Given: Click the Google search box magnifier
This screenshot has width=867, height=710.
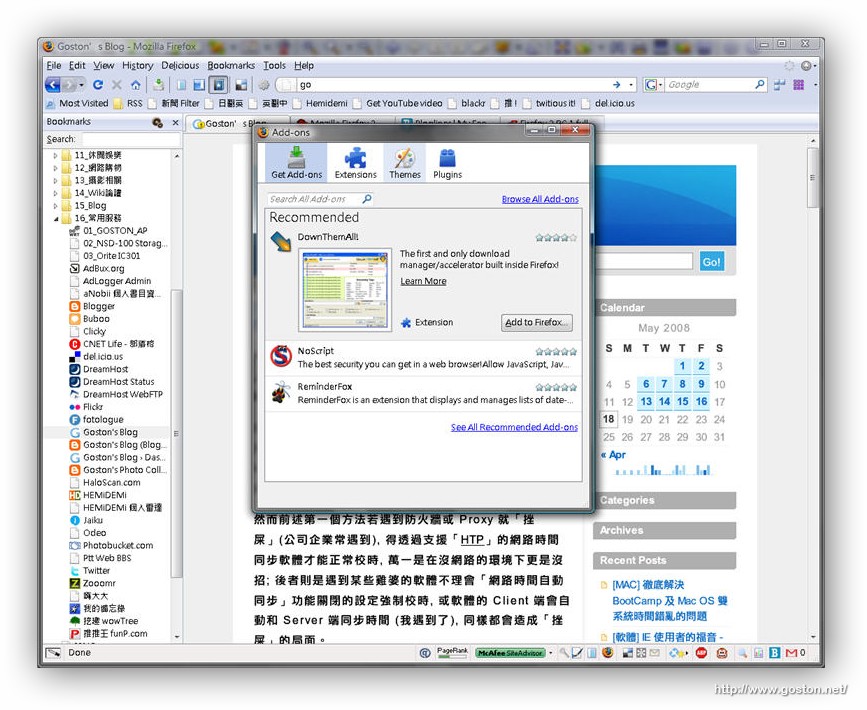Looking at the screenshot, I should tap(760, 85).
